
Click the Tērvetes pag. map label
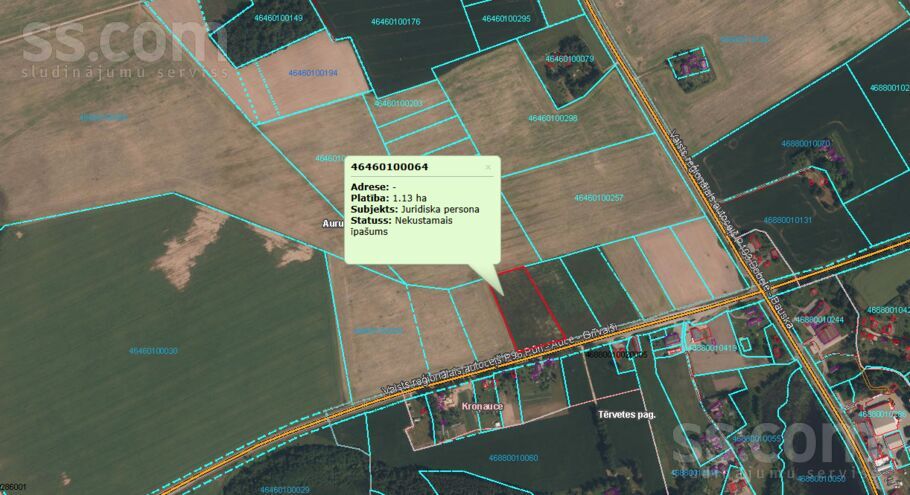tap(625, 414)
